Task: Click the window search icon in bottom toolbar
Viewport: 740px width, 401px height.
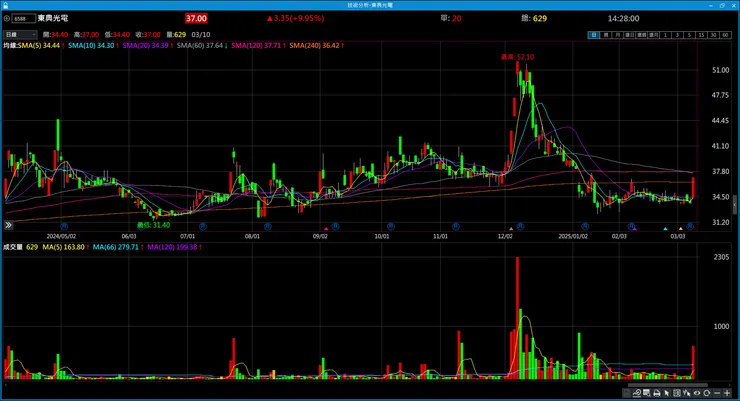Action: [647, 393]
